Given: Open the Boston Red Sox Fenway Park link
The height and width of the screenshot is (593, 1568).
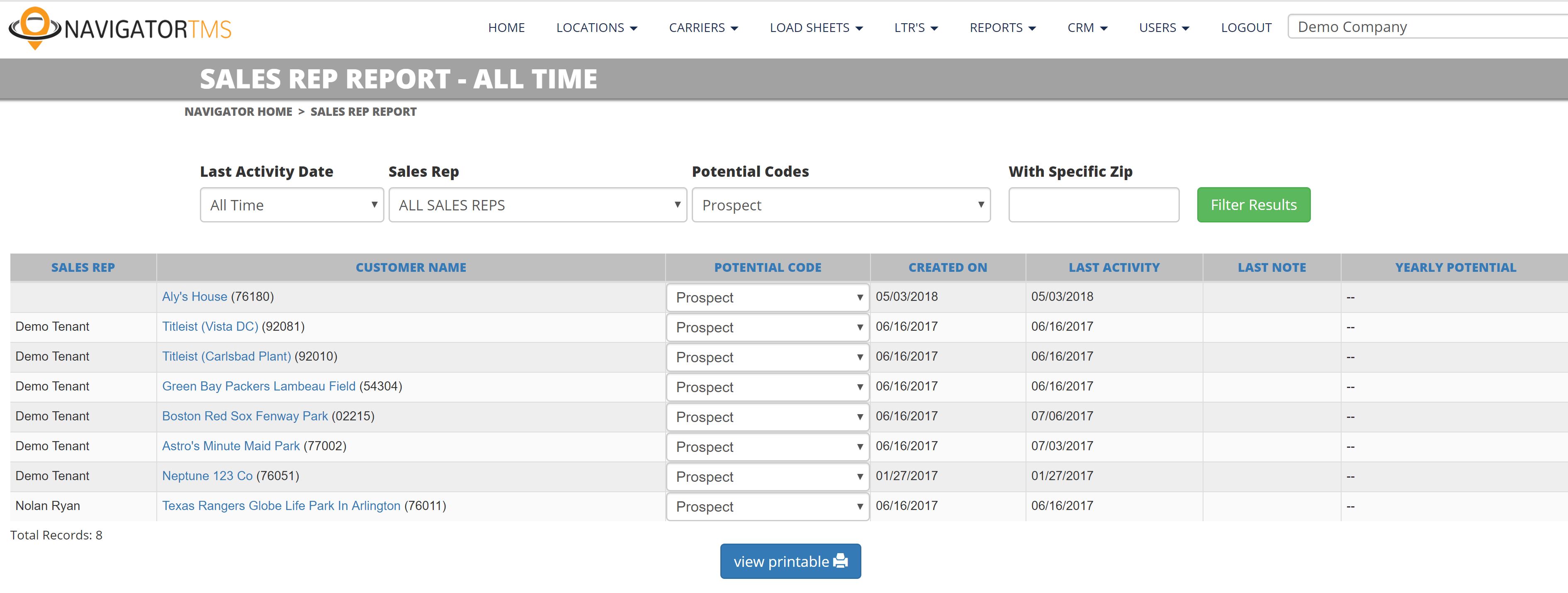Looking at the screenshot, I should (x=245, y=416).
